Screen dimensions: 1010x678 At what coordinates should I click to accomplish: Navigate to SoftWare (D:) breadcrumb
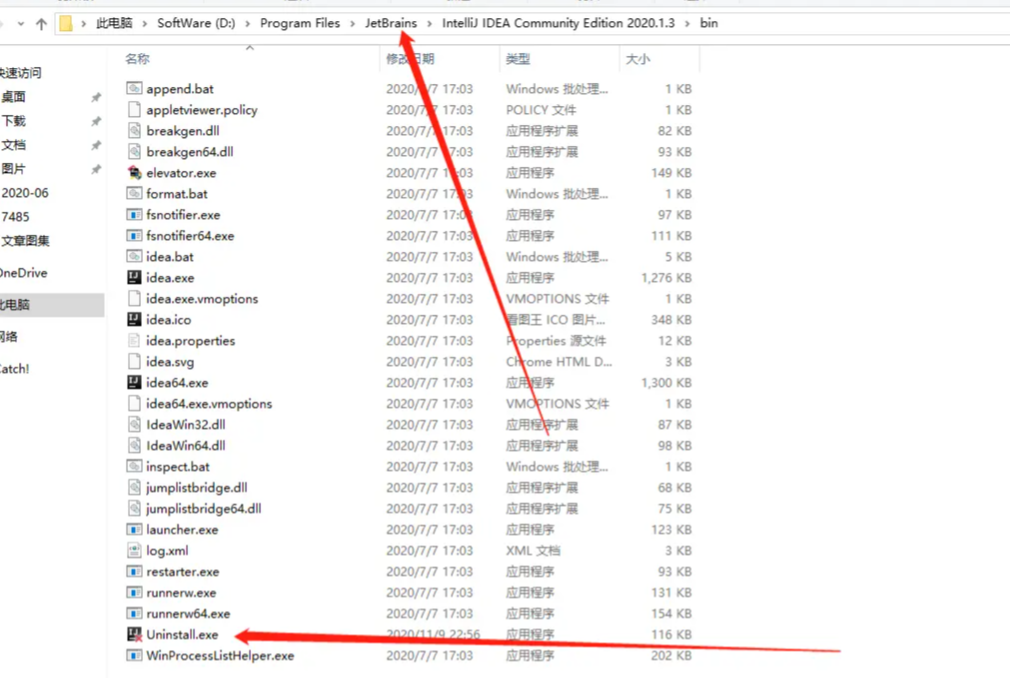196,23
